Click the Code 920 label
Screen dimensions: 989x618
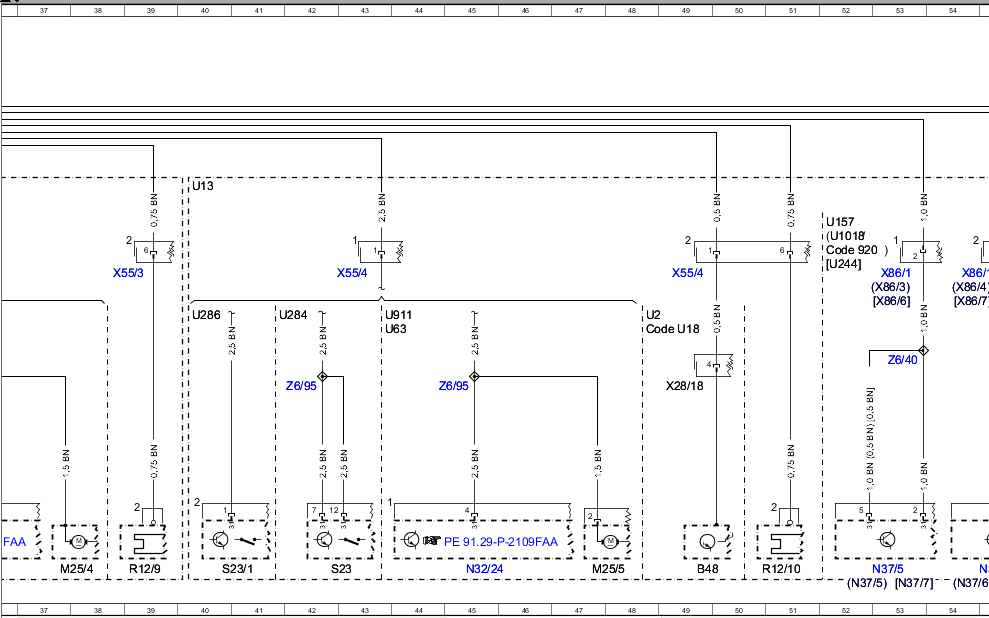click(x=851, y=250)
